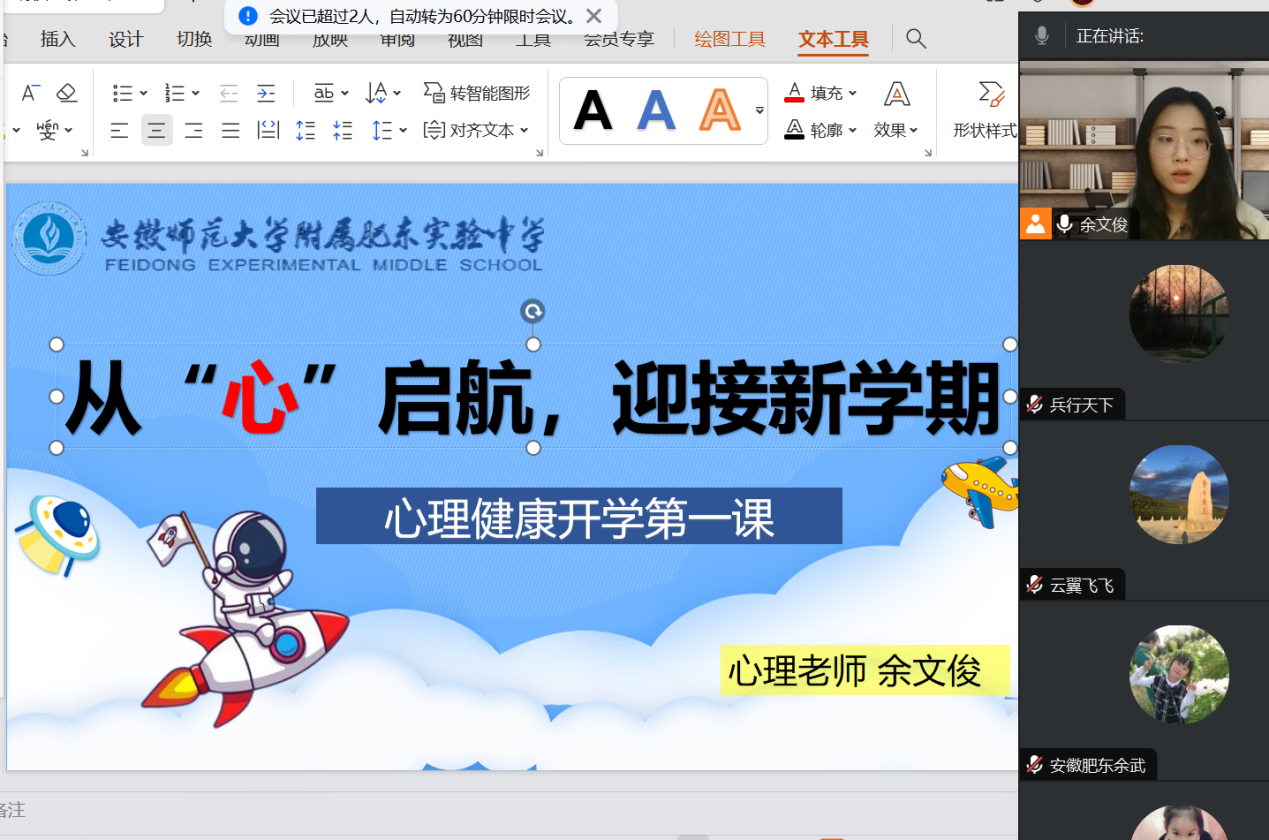The height and width of the screenshot is (840, 1269).
Task: Open the text effect settings dialog launcher
Action: (x=929, y=153)
